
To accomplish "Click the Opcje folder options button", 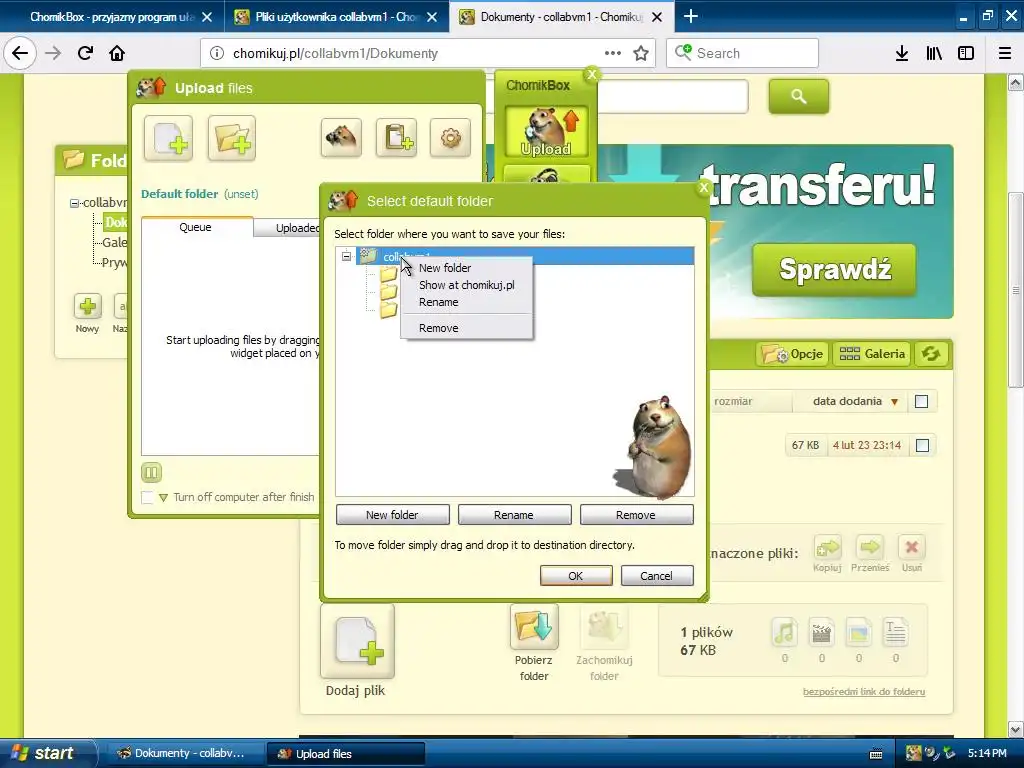I will (x=793, y=354).
